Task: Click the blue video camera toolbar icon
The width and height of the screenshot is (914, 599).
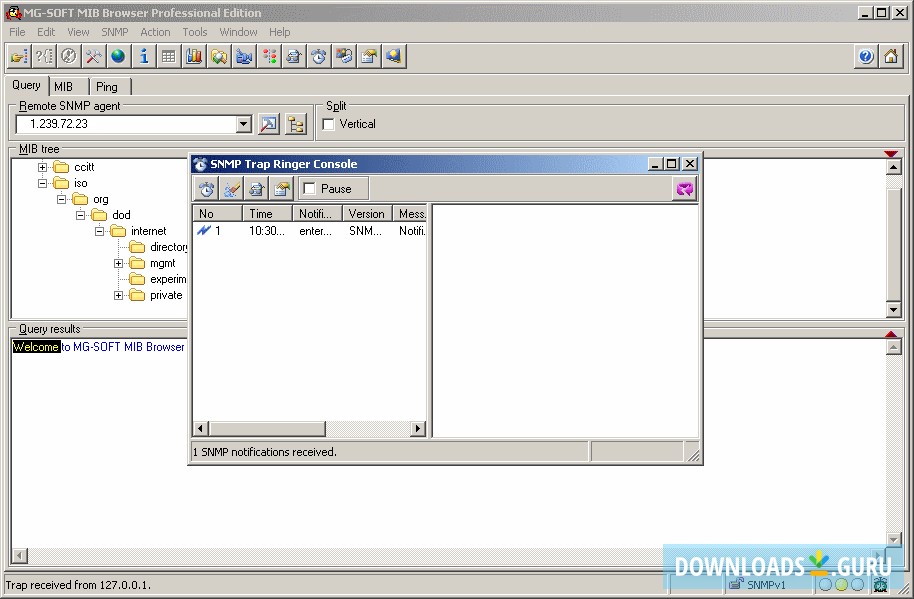Action: [x=244, y=57]
